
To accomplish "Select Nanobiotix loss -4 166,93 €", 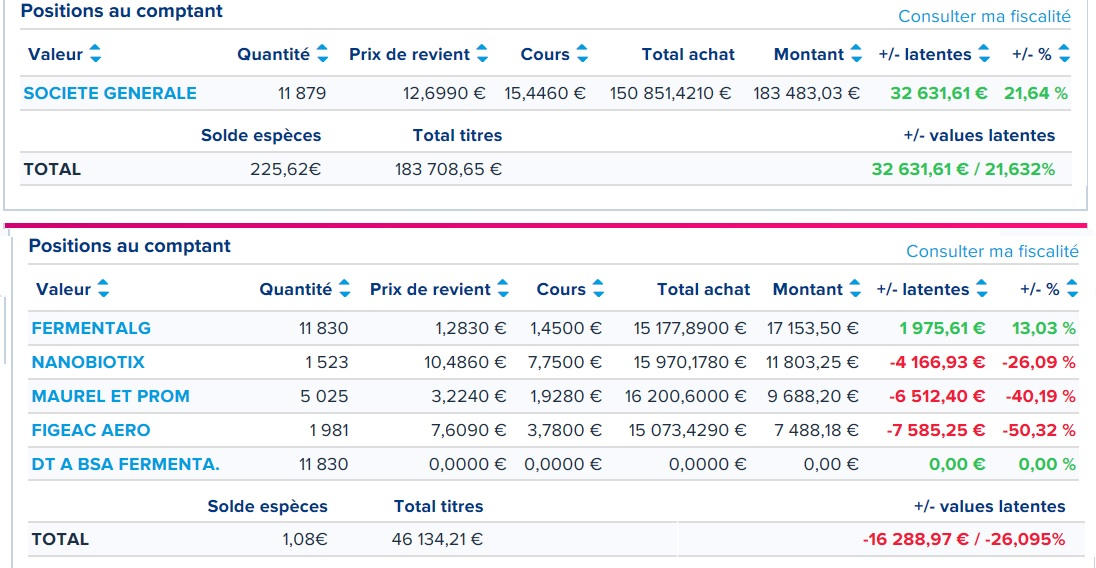I will click(937, 362).
